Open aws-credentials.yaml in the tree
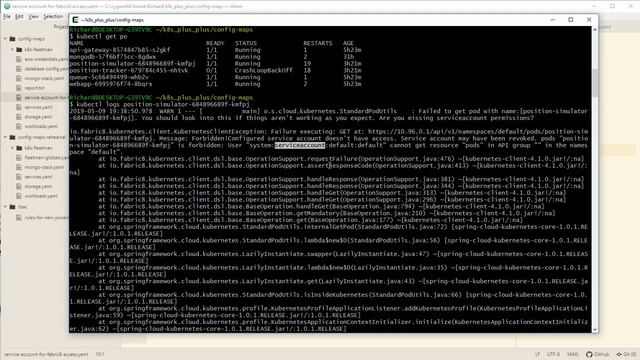This screenshot has height=360, width=640. 46,59
